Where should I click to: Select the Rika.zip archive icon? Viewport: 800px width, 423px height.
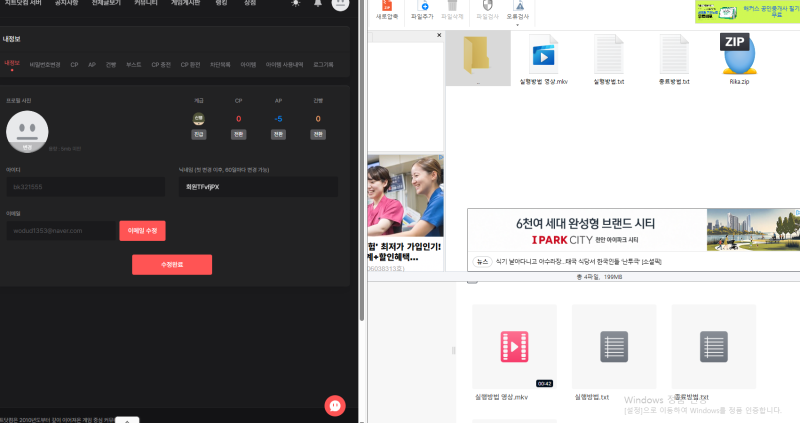[x=739, y=53]
